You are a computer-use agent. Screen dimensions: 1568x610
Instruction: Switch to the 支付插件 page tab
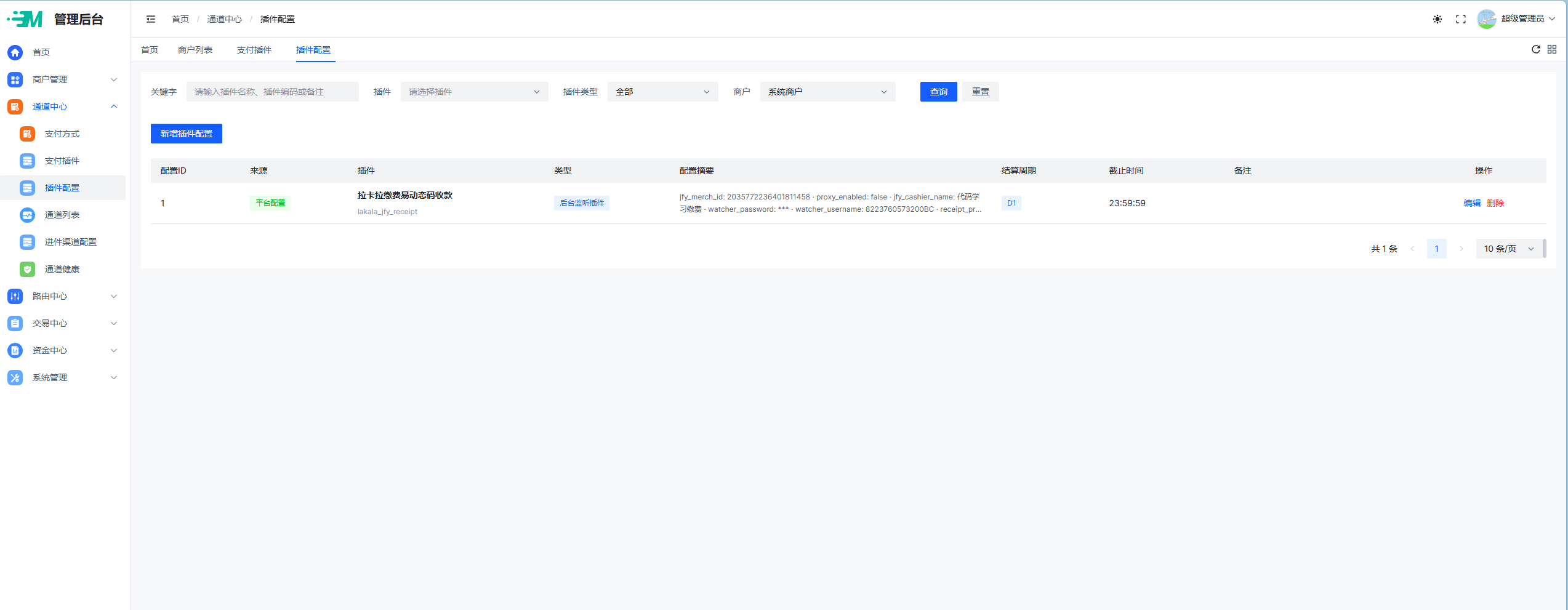coord(254,50)
